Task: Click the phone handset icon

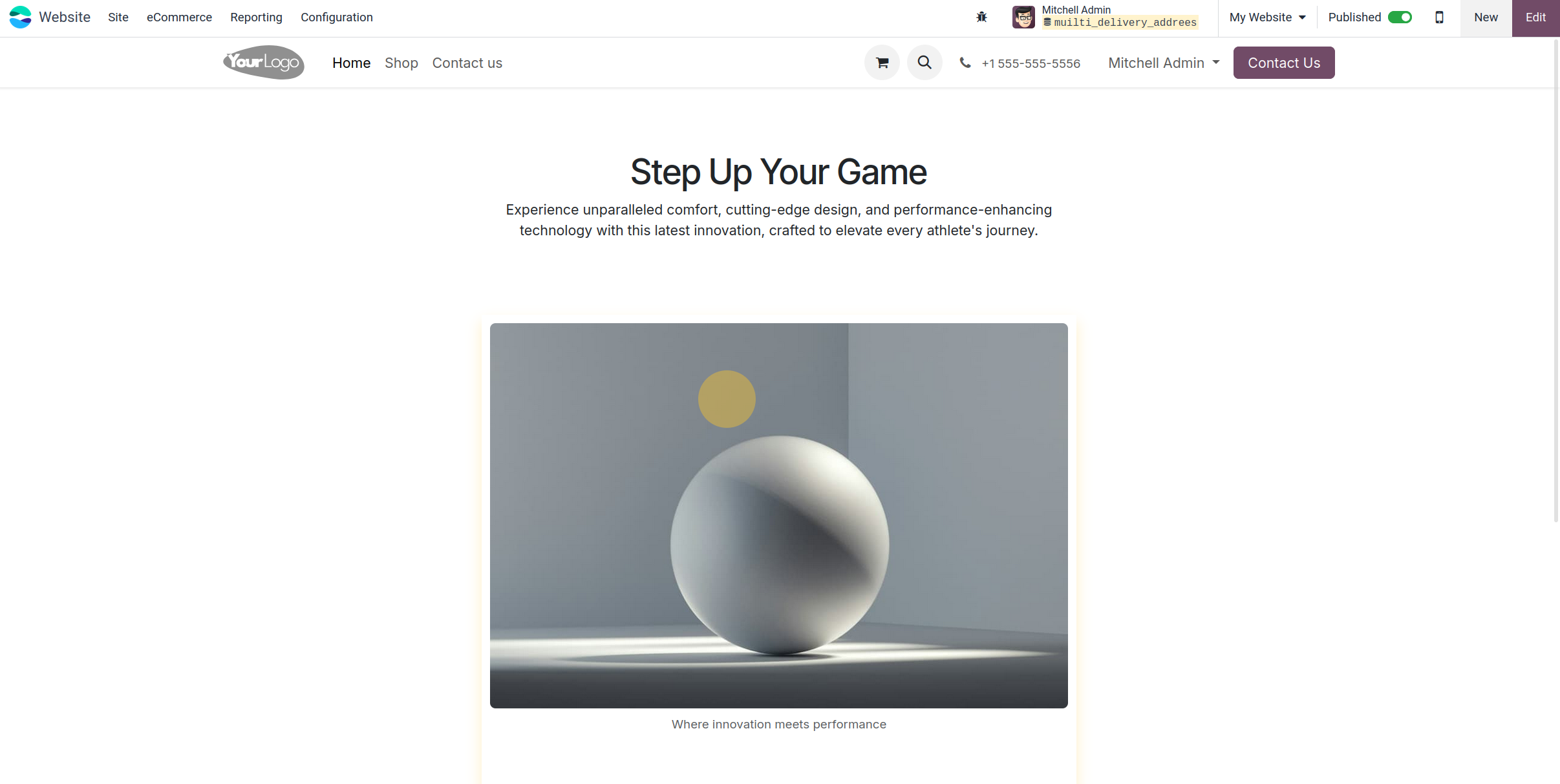Action: click(965, 63)
